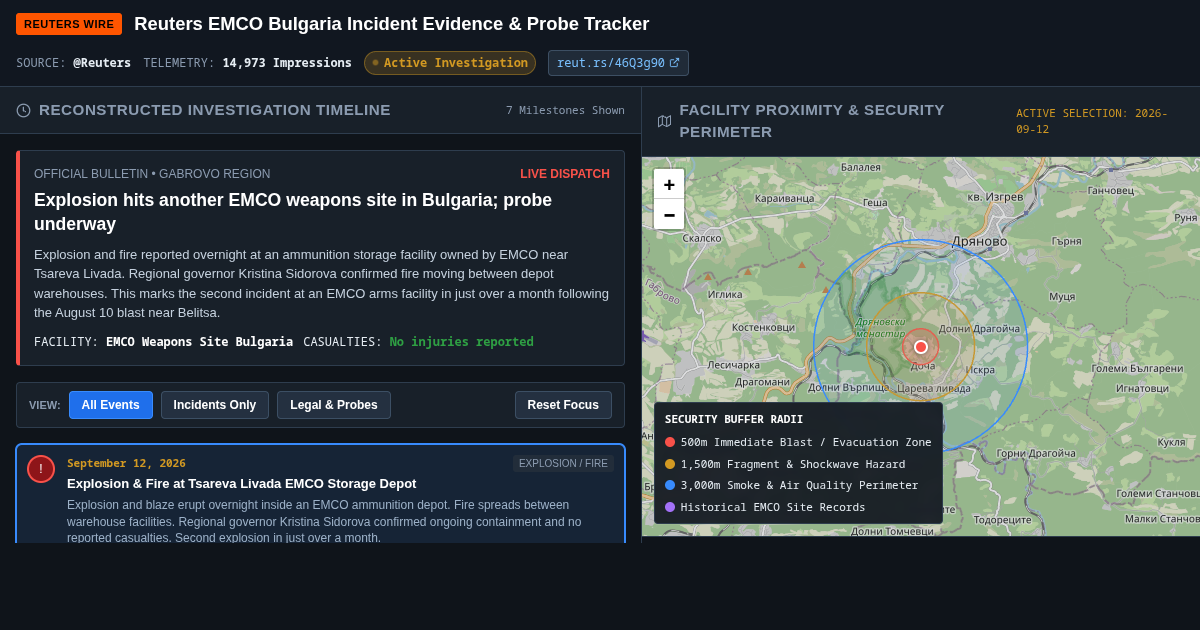
Task: Click EMCO Weapons Site Bulgaria facility name
Action: [x=200, y=342]
